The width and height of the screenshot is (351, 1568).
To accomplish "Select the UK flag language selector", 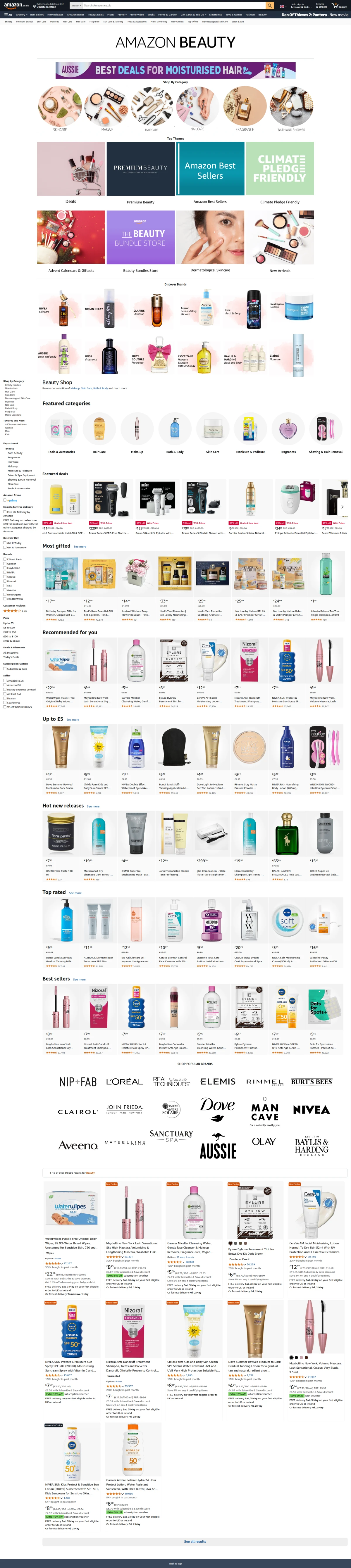I will pos(283,6).
